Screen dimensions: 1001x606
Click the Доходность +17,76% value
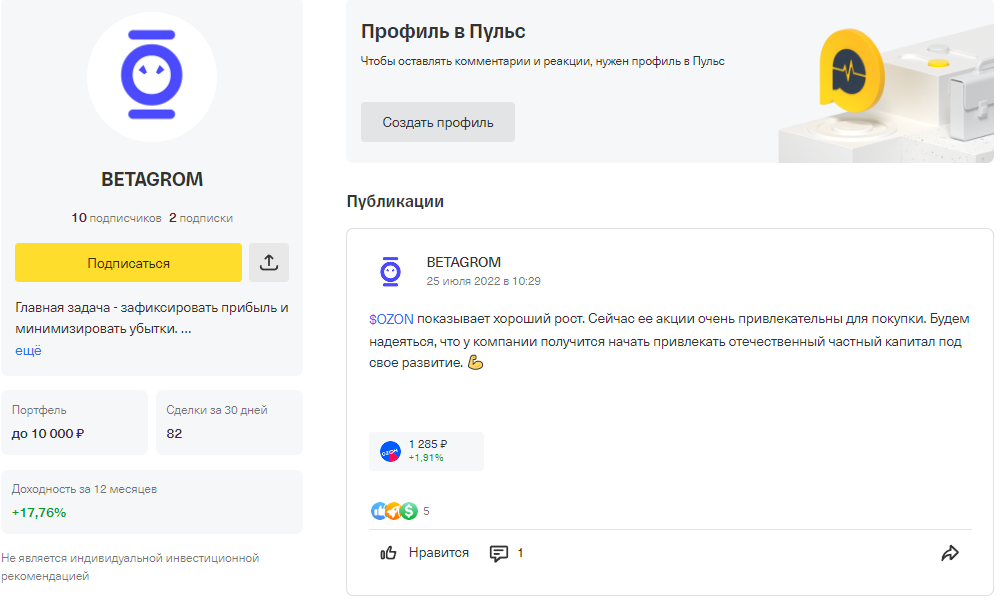point(39,513)
